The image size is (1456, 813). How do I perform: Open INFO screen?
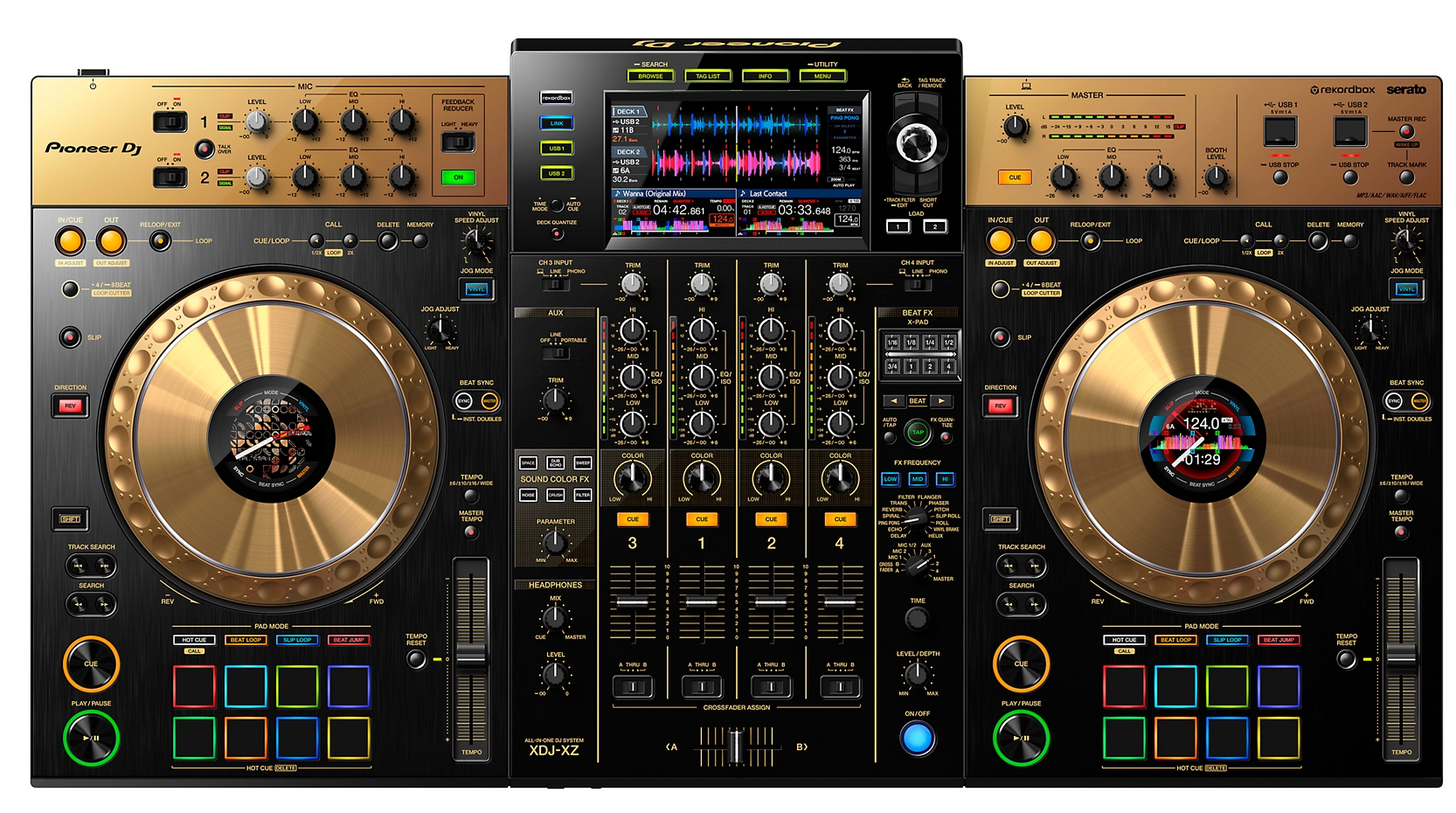[x=765, y=76]
